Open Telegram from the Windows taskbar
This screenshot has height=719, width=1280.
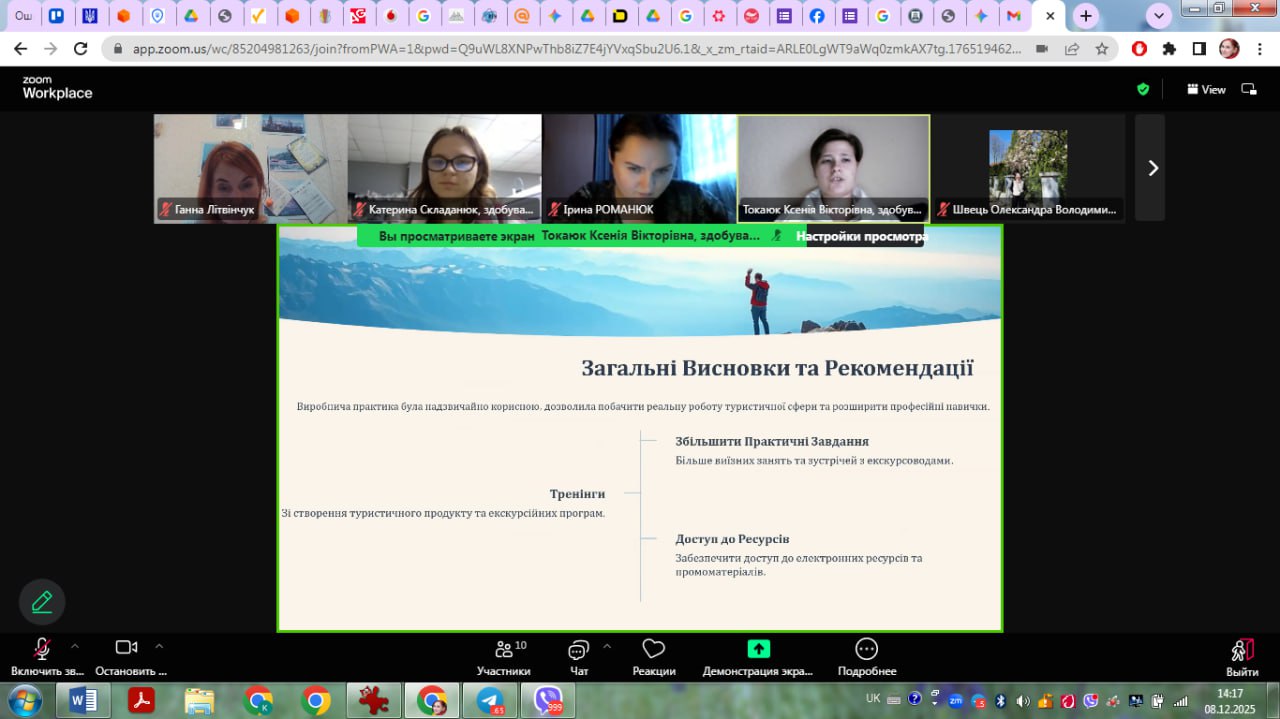tap(491, 700)
